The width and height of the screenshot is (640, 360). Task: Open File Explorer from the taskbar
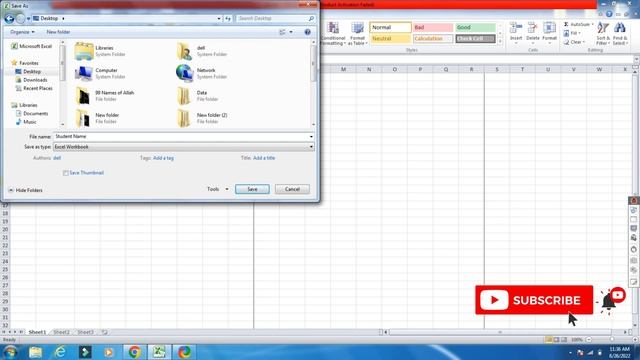[36, 352]
